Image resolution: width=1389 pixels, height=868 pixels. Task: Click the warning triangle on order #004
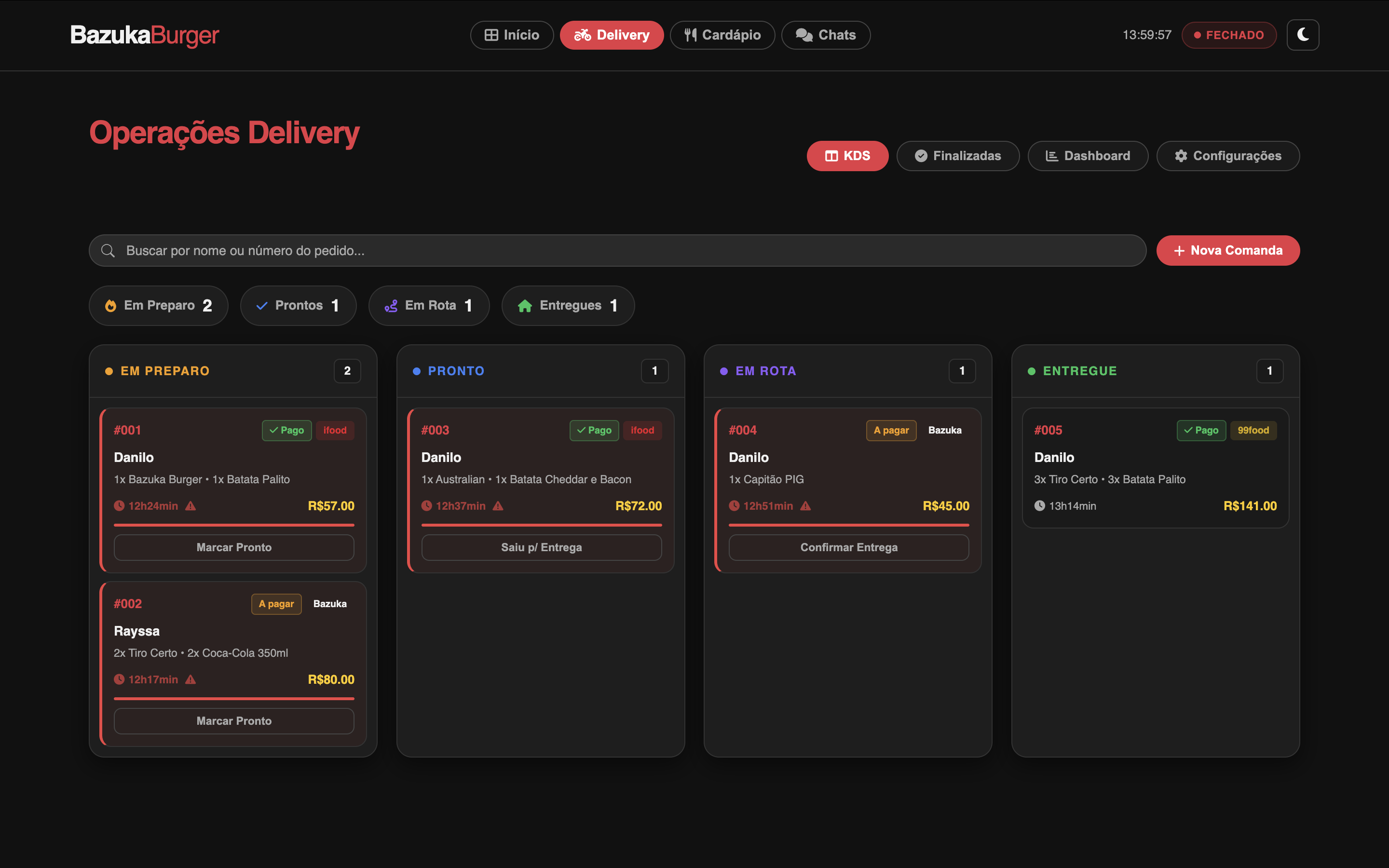click(x=806, y=506)
